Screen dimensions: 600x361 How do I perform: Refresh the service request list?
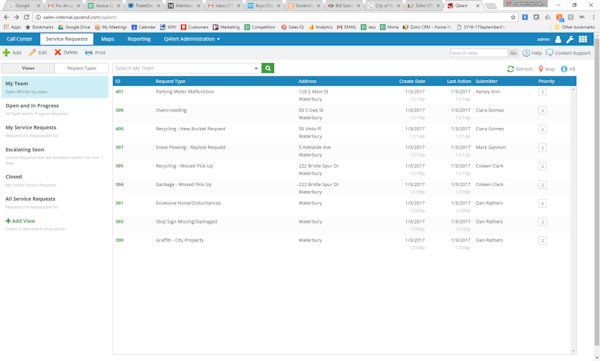(x=520, y=69)
